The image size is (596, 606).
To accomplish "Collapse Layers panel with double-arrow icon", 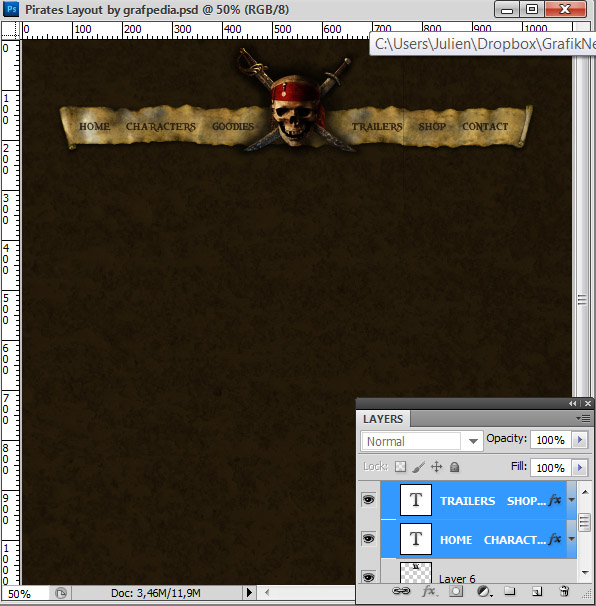I will (x=573, y=403).
